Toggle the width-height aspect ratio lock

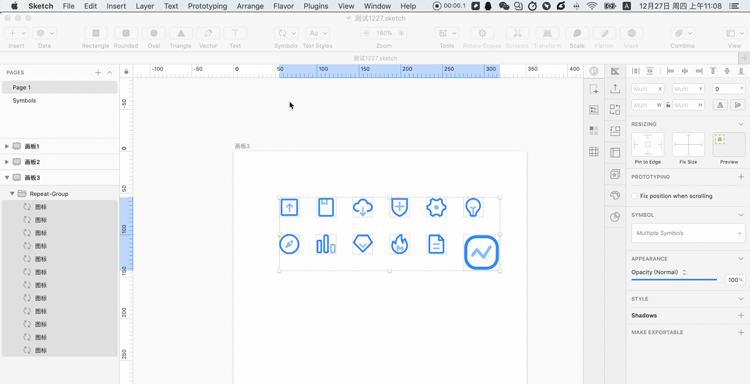(668, 105)
